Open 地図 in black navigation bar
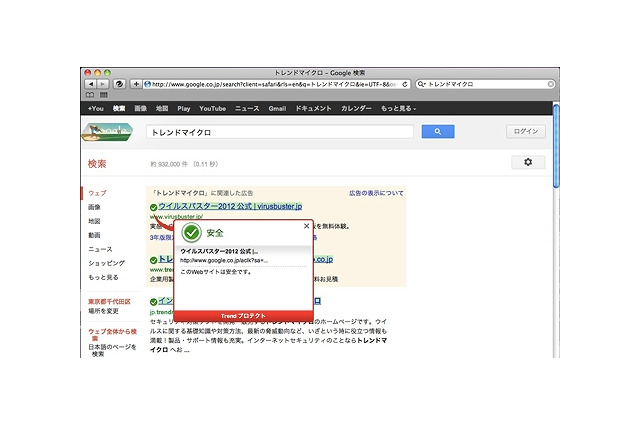The width and height of the screenshot is (640, 426). 162,109
